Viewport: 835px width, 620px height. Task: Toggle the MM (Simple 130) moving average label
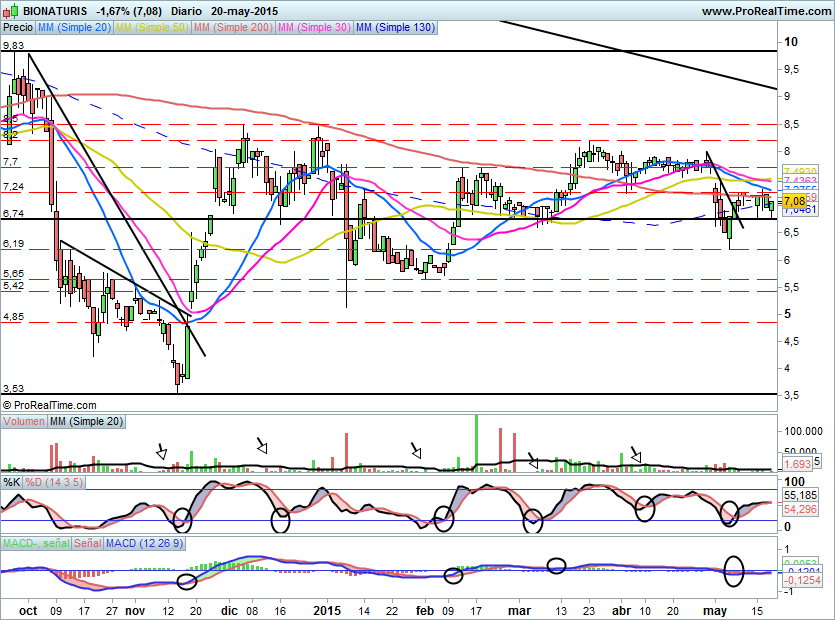395,27
